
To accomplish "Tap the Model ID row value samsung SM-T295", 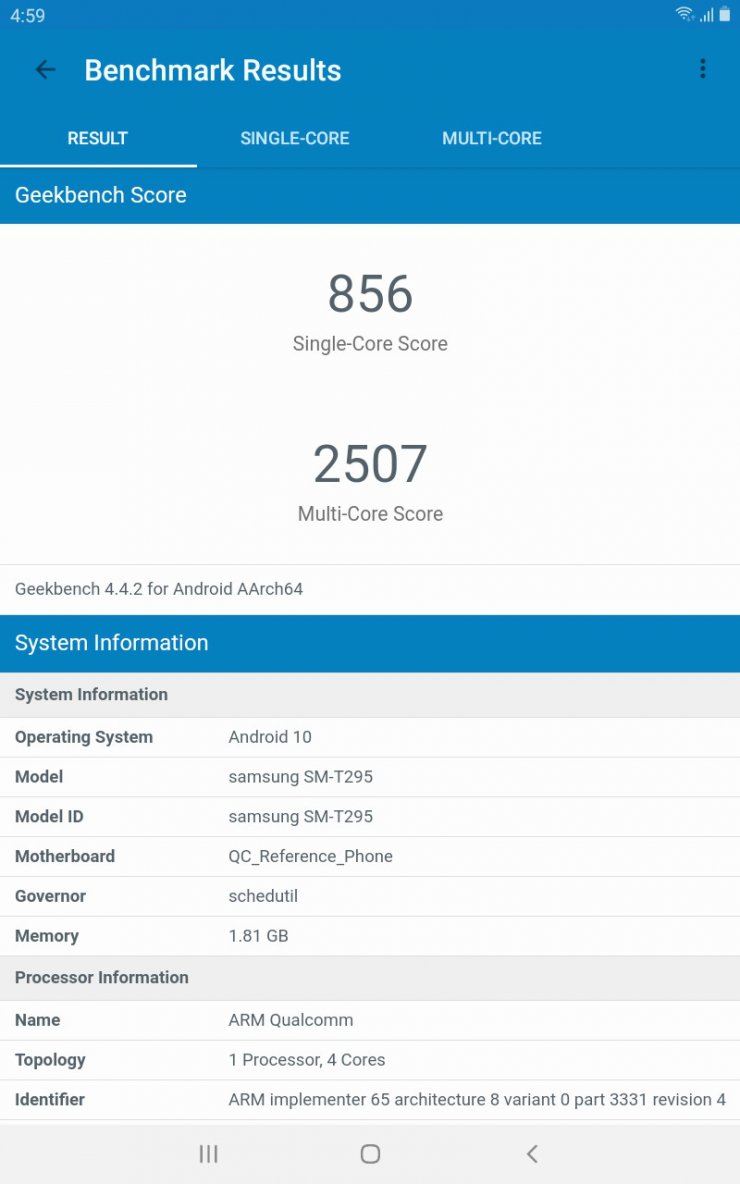I will (x=301, y=816).
